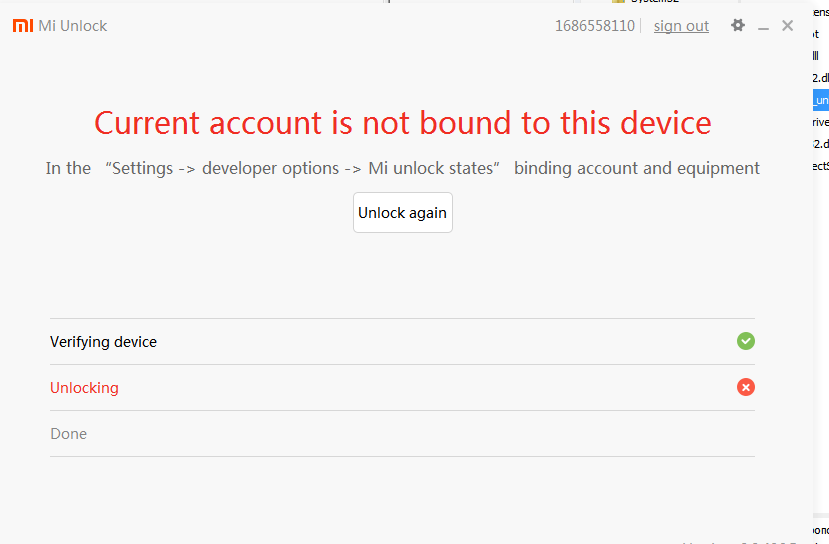Click the green check mark icon

746,341
